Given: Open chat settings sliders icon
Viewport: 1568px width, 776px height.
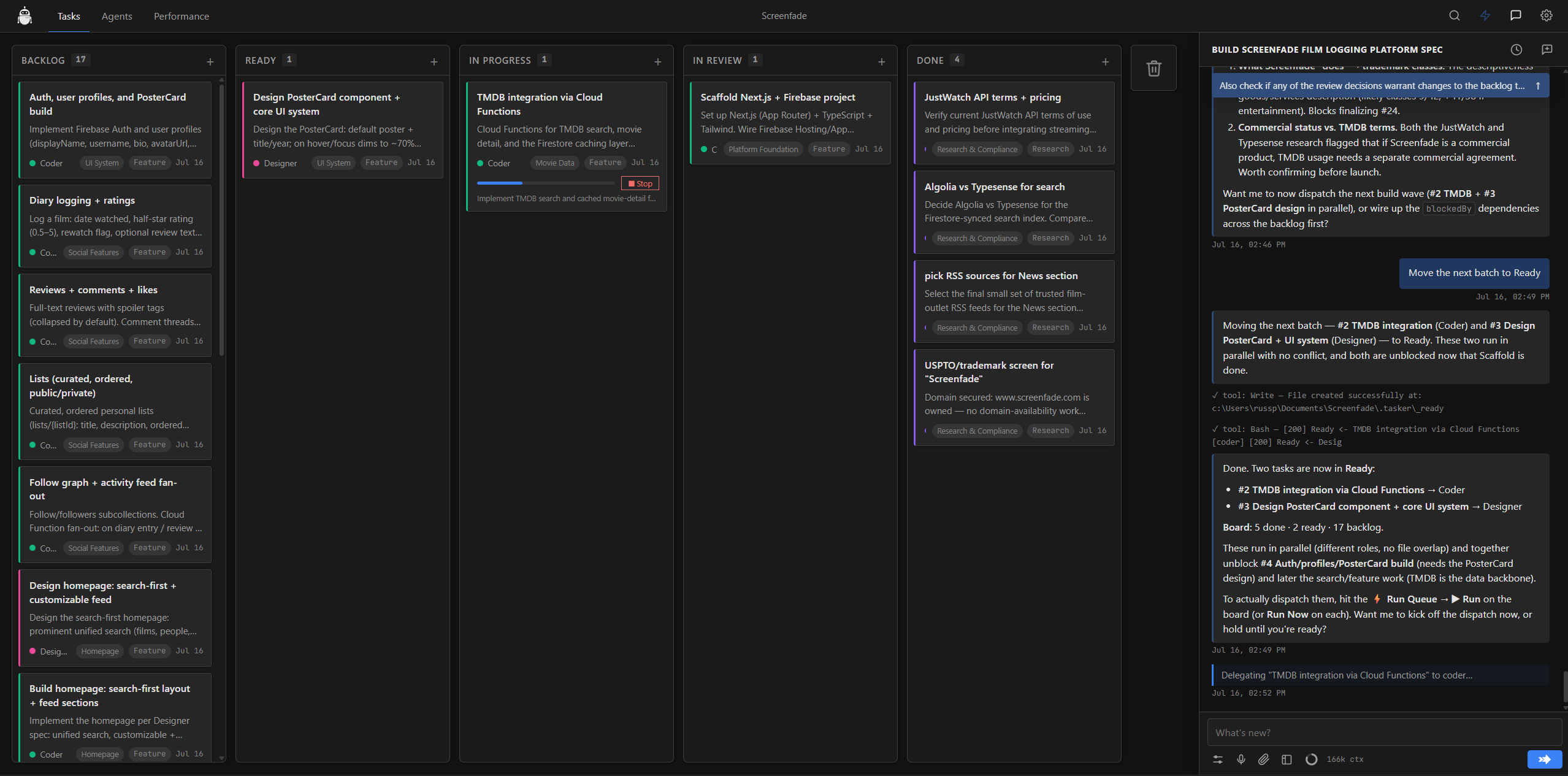Looking at the screenshot, I should click(1218, 759).
